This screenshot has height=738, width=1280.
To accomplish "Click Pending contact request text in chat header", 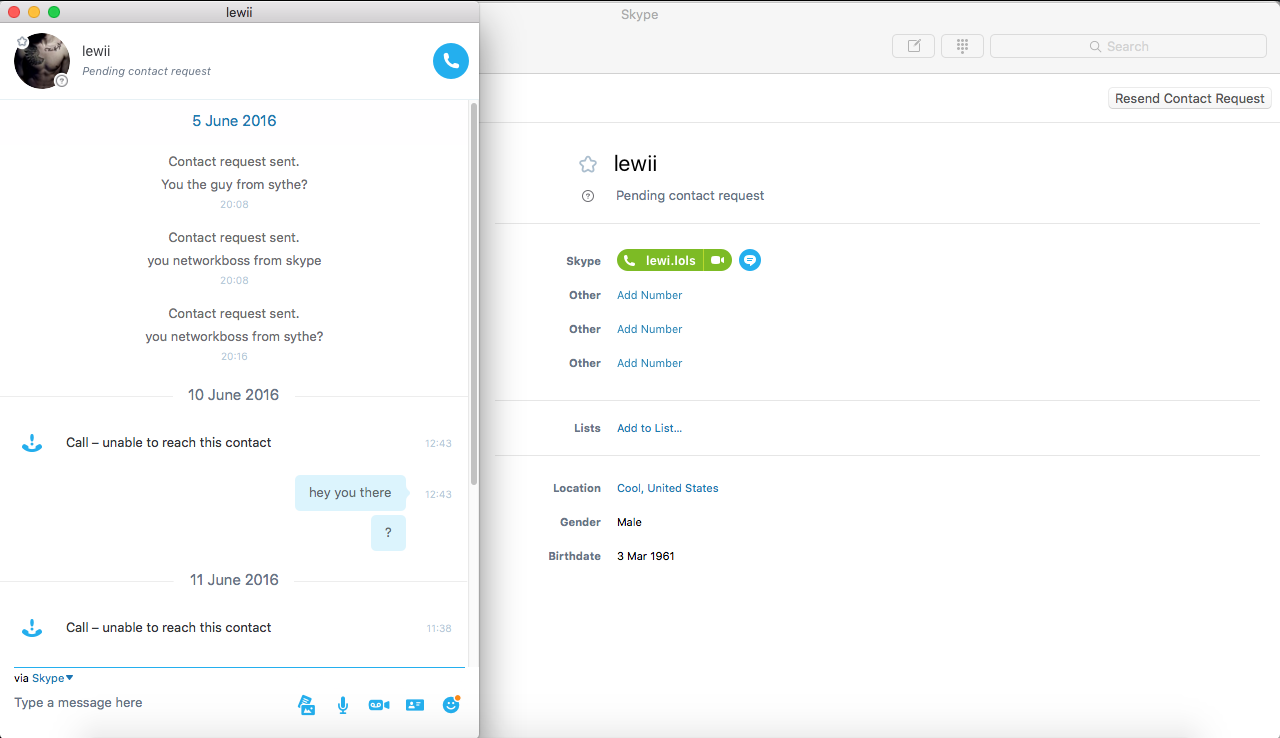I will pos(146,71).
